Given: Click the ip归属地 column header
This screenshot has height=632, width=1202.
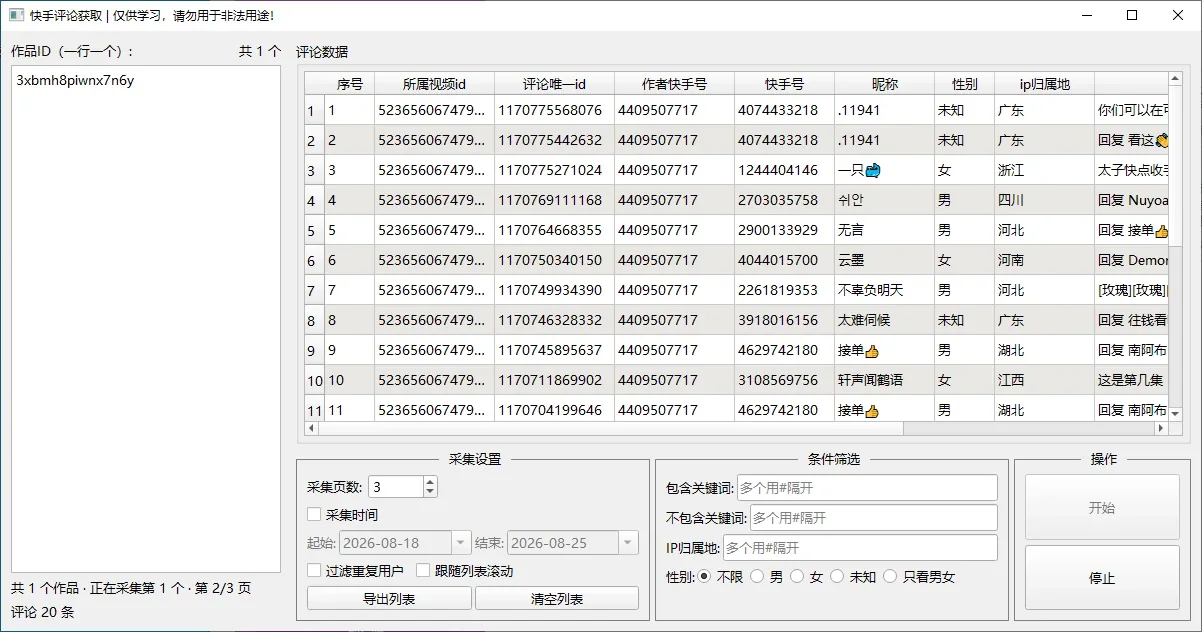Looking at the screenshot, I should [1045, 84].
